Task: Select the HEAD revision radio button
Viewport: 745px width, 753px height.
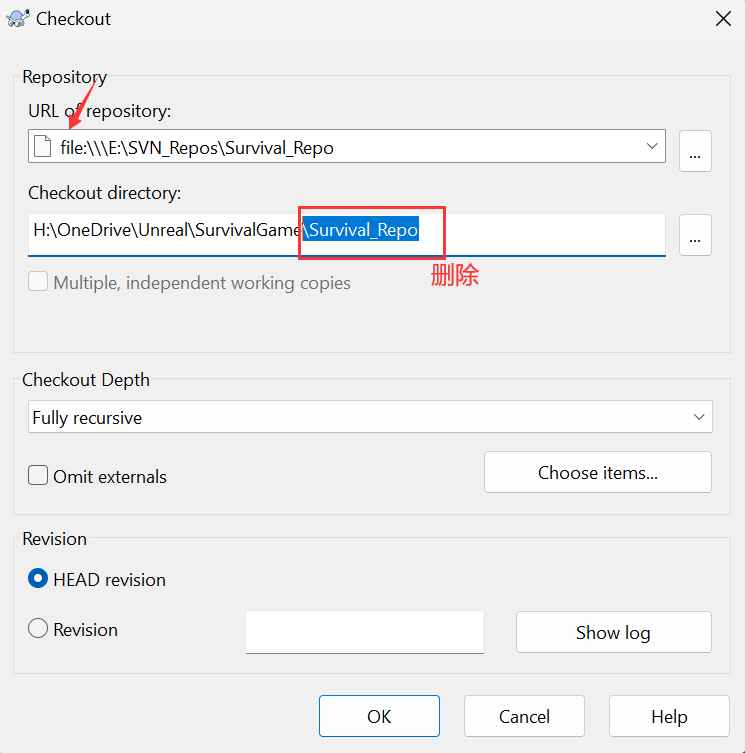Action: pos(38,579)
